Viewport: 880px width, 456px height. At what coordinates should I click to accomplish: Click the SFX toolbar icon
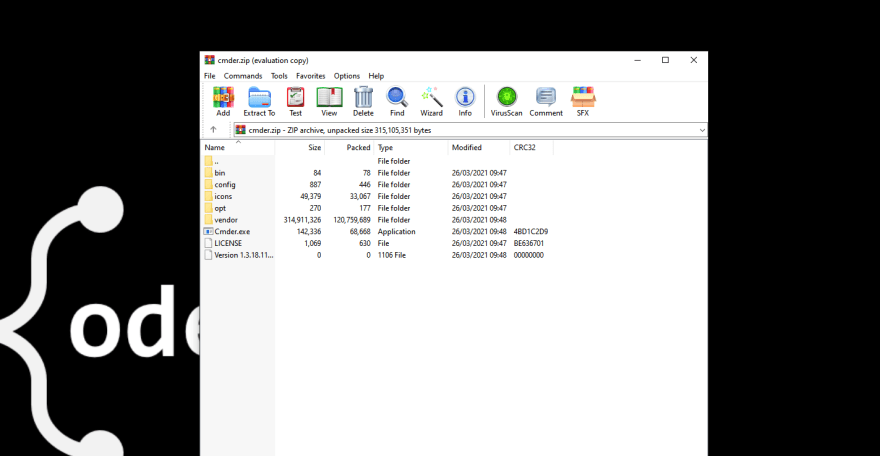tap(583, 102)
